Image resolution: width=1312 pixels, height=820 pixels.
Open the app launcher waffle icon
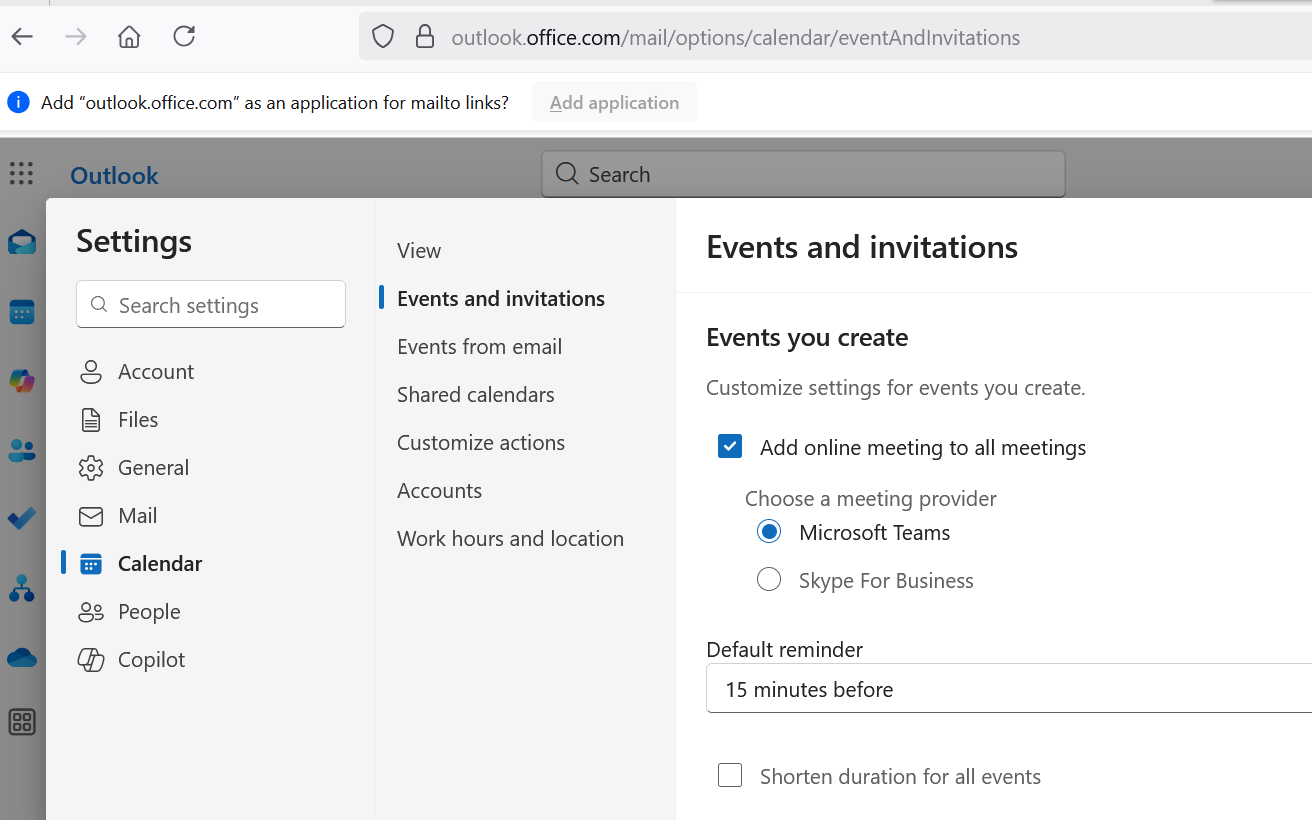tap(21, 173)
